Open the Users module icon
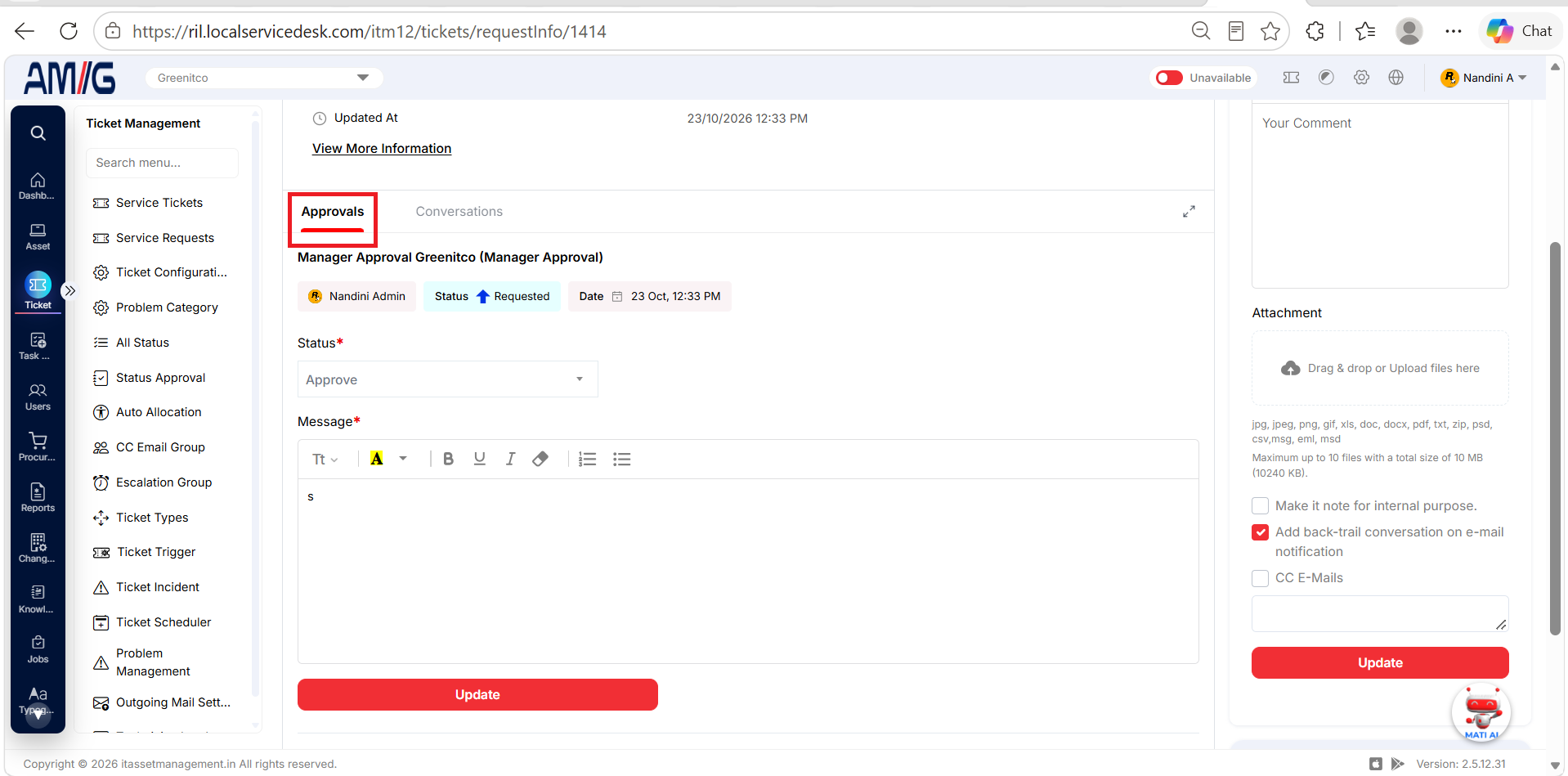Image resolution: width=1568 pixels, height=776 pixels. pos(38,397)
